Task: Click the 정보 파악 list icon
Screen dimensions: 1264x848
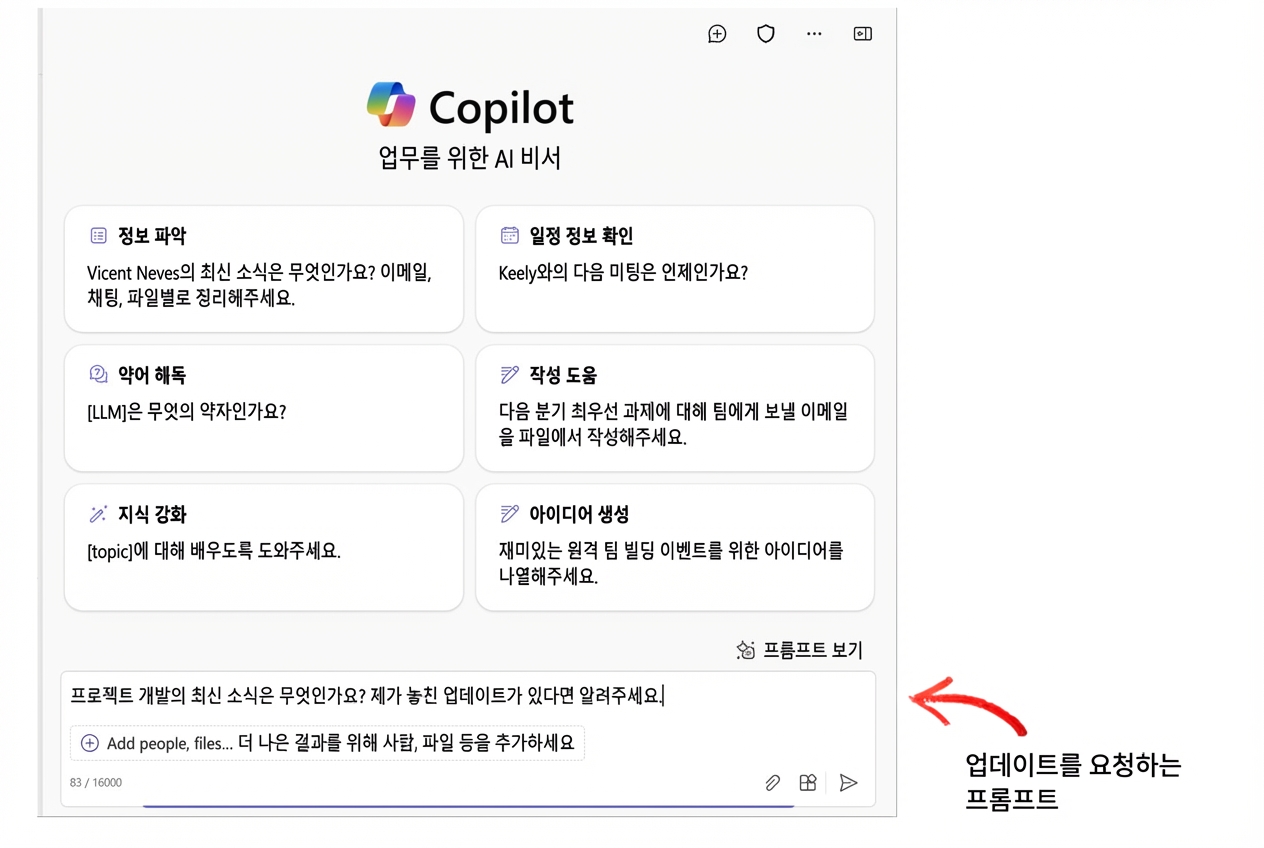Action: [98, 236]
